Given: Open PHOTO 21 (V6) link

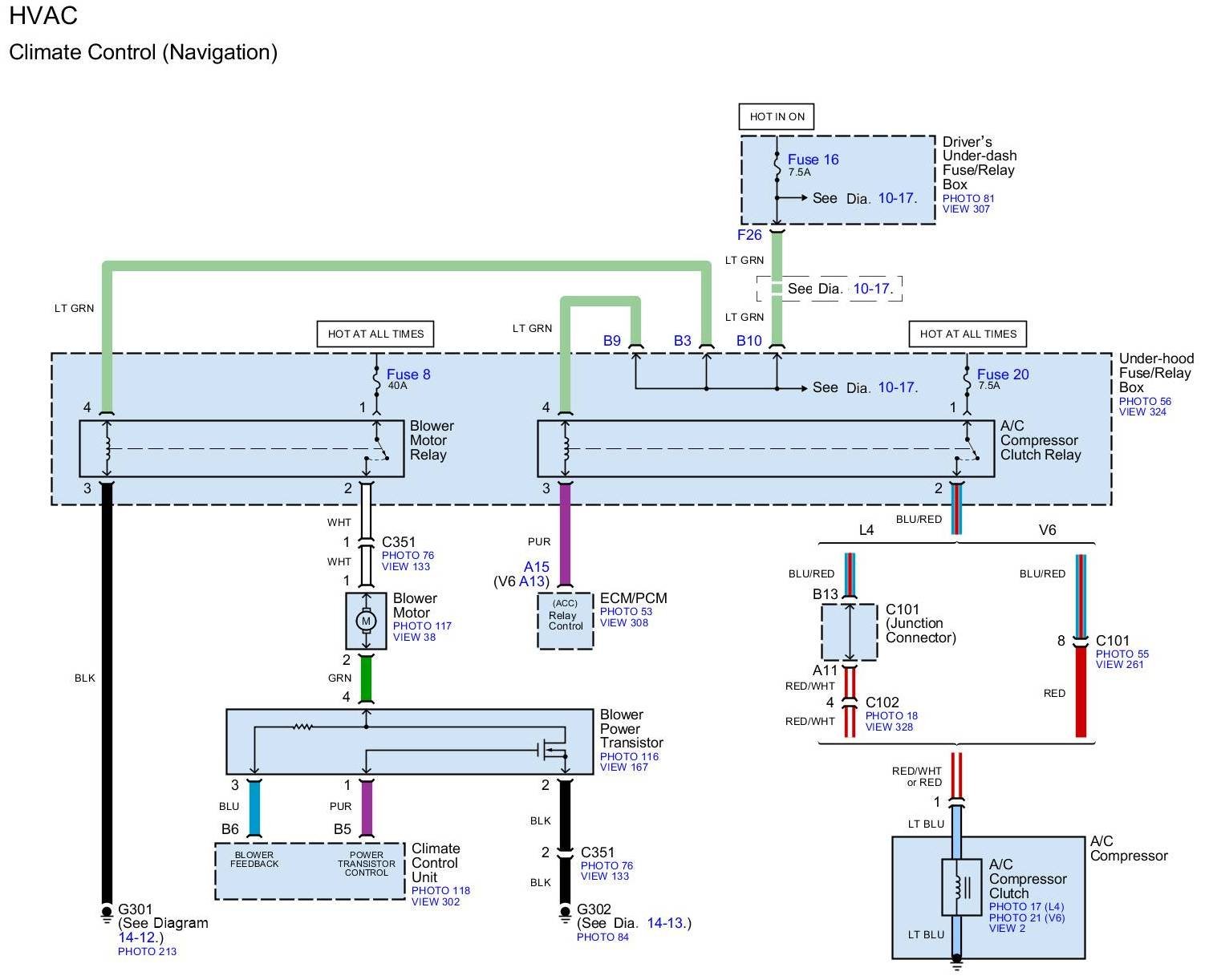Looking at the screenshot, I should [1027, 917].
